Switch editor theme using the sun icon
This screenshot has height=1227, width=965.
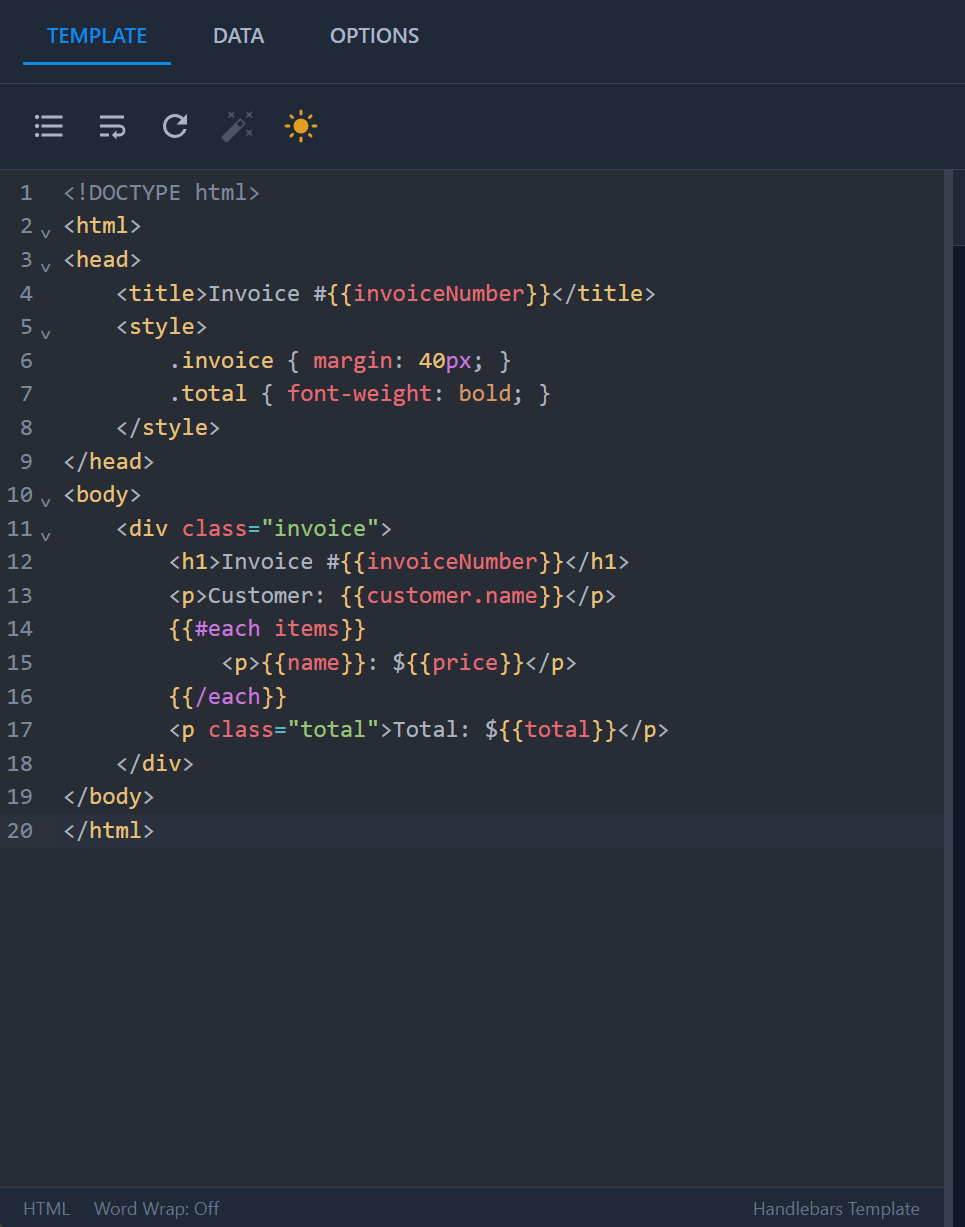300,126
